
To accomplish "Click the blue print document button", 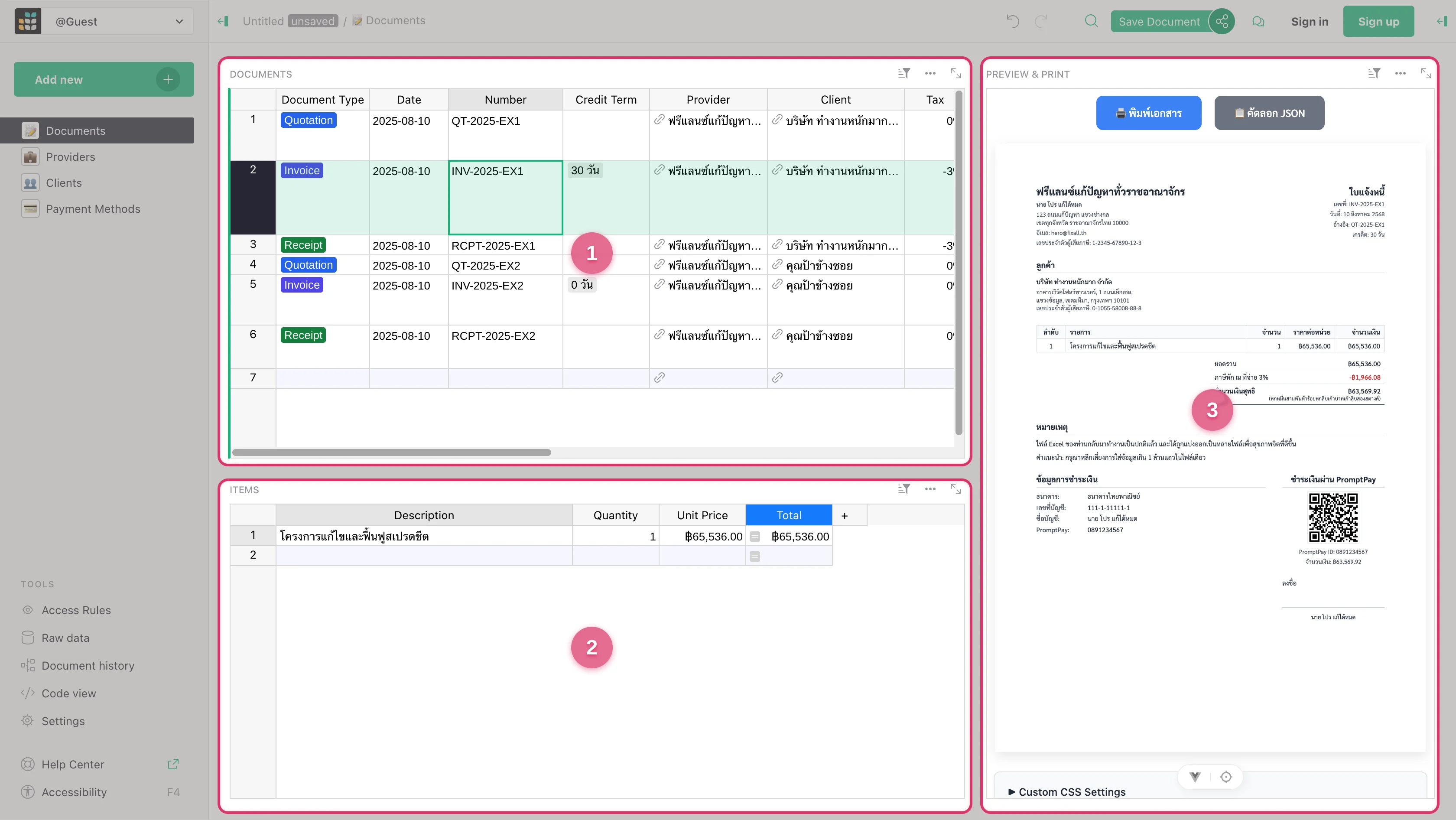I will [x=1148, y=113].
